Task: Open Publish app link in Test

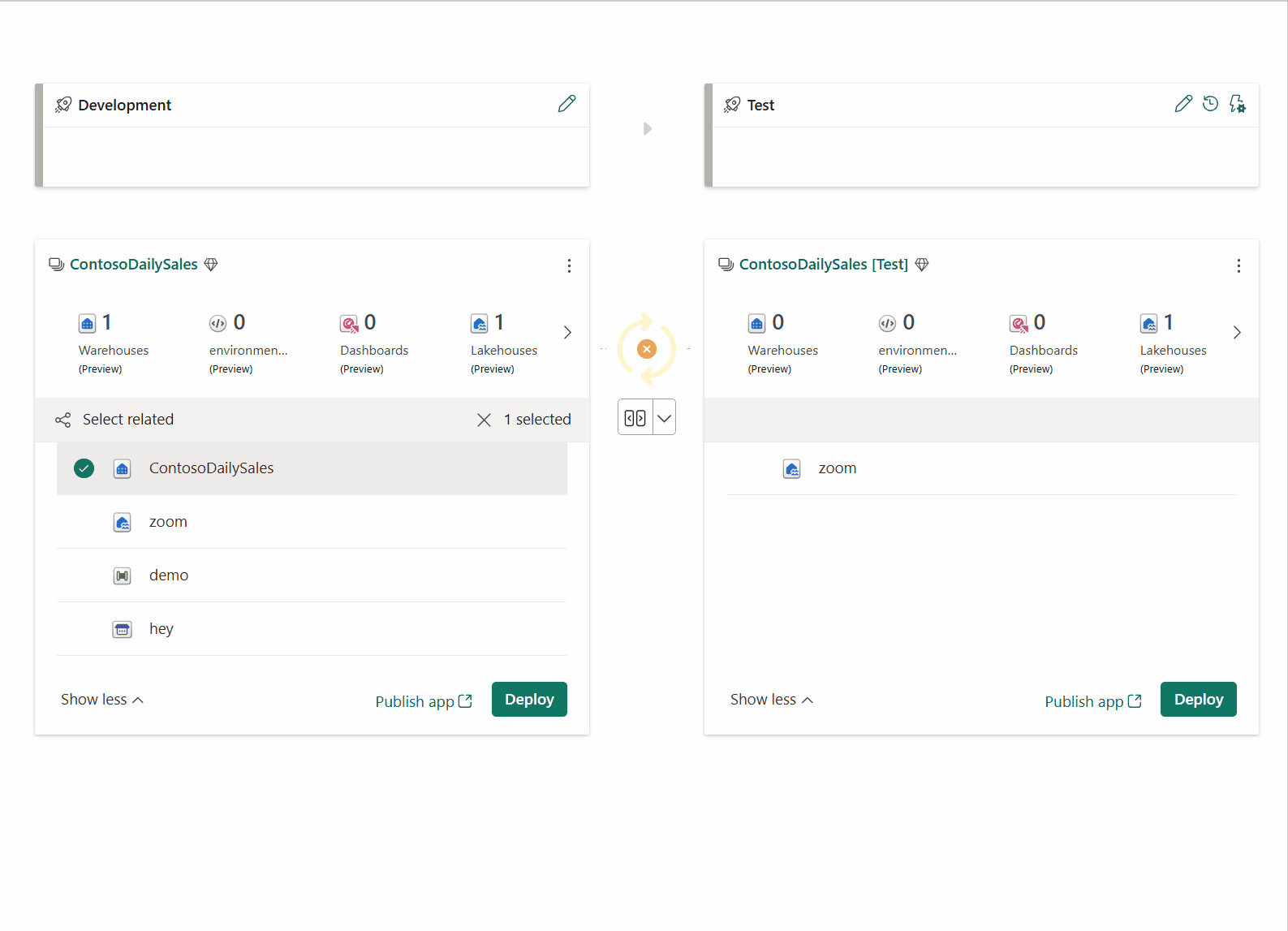Action: [x=1093, y=701]
